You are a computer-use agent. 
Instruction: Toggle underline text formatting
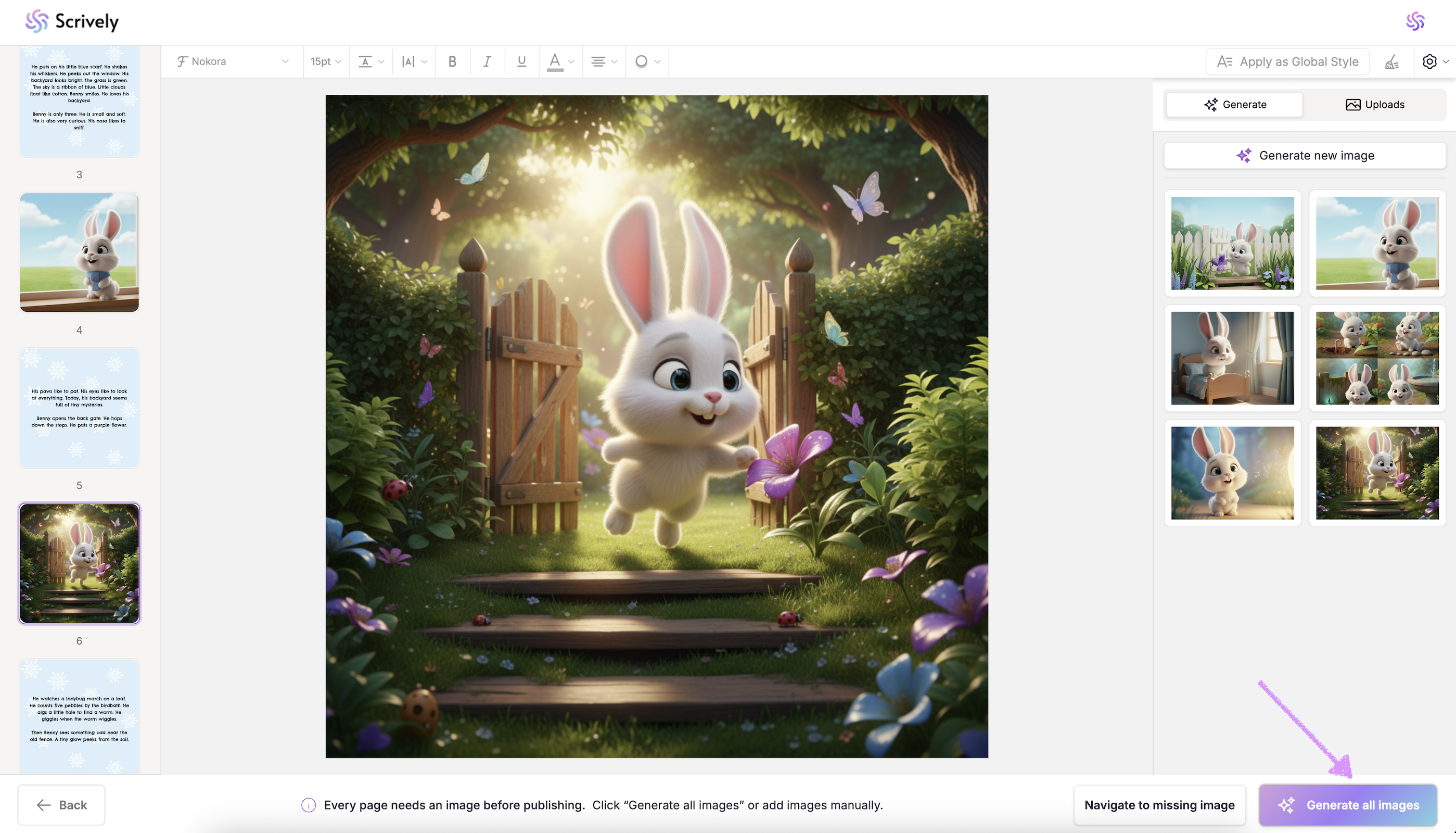521,61
